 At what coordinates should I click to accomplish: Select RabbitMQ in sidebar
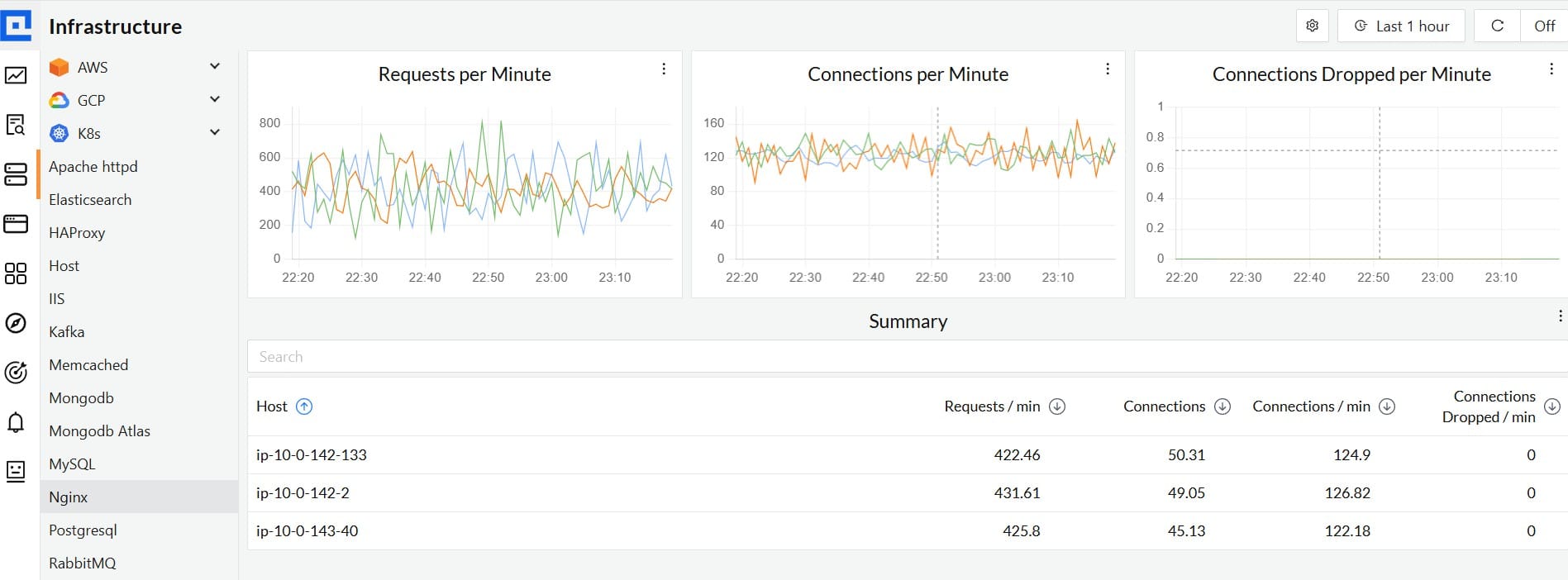[x=138, y=563]
